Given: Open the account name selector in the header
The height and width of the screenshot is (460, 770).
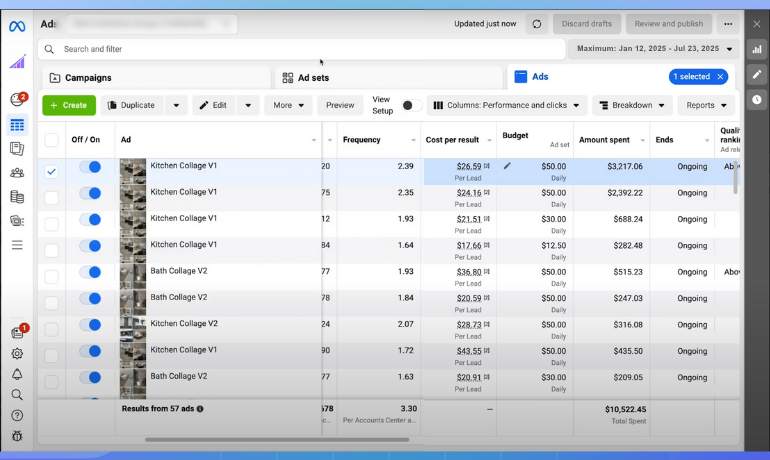Looking at the screenshot, I should (x=151, y=24).
